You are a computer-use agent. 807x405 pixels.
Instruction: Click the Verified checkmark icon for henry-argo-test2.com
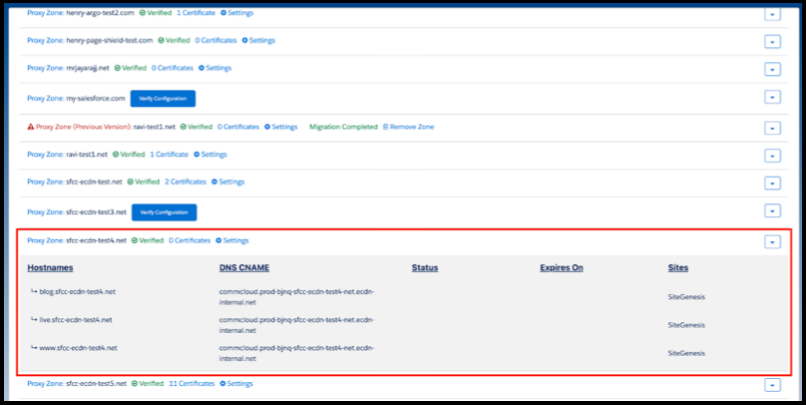point(142,13)
